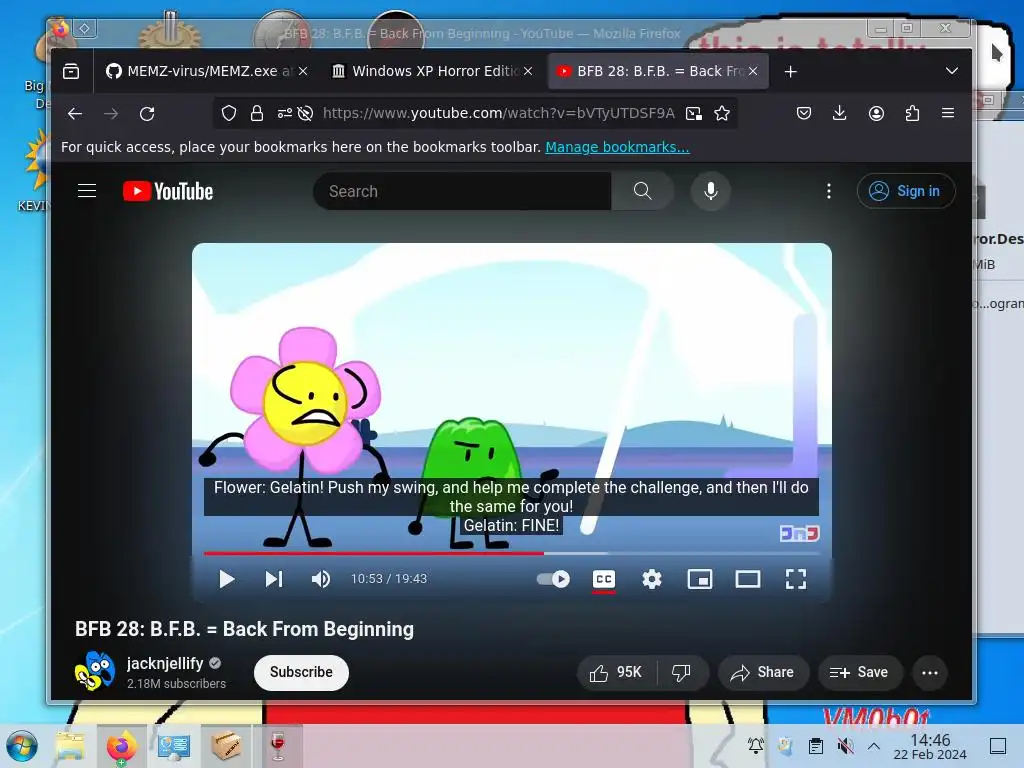1024x768 pixels.
Task: Open more actions ellipsis under video
Action: (930, 673)
